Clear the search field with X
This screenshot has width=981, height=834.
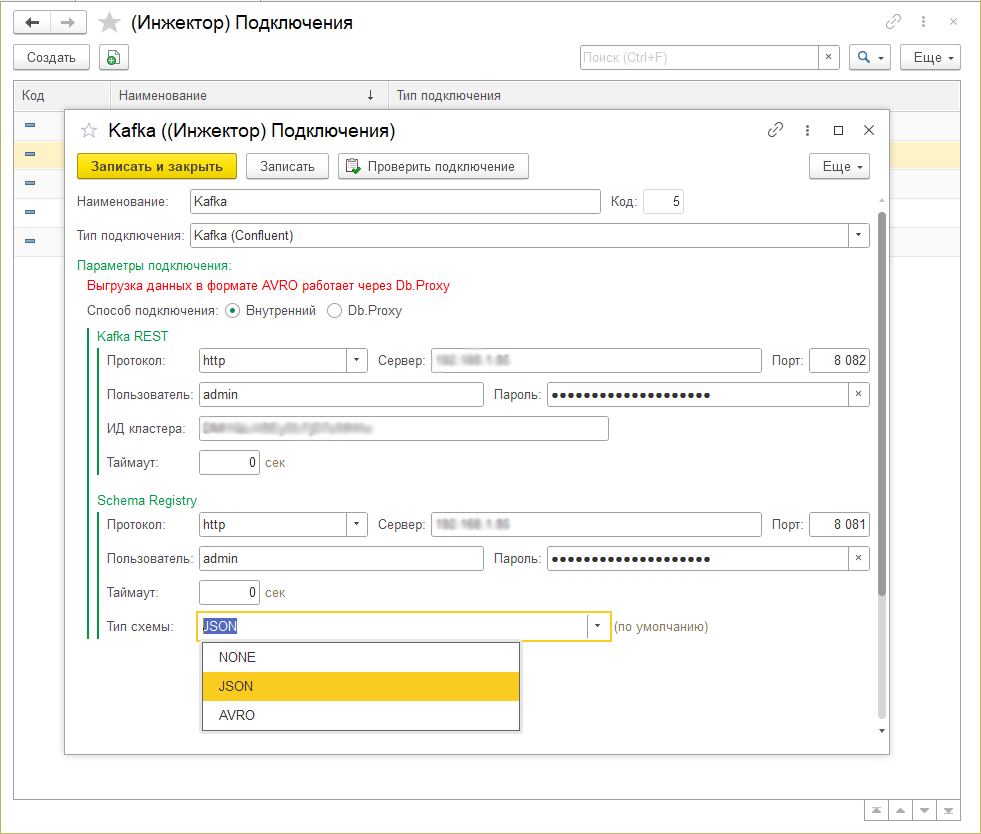[x=828, y=57]
